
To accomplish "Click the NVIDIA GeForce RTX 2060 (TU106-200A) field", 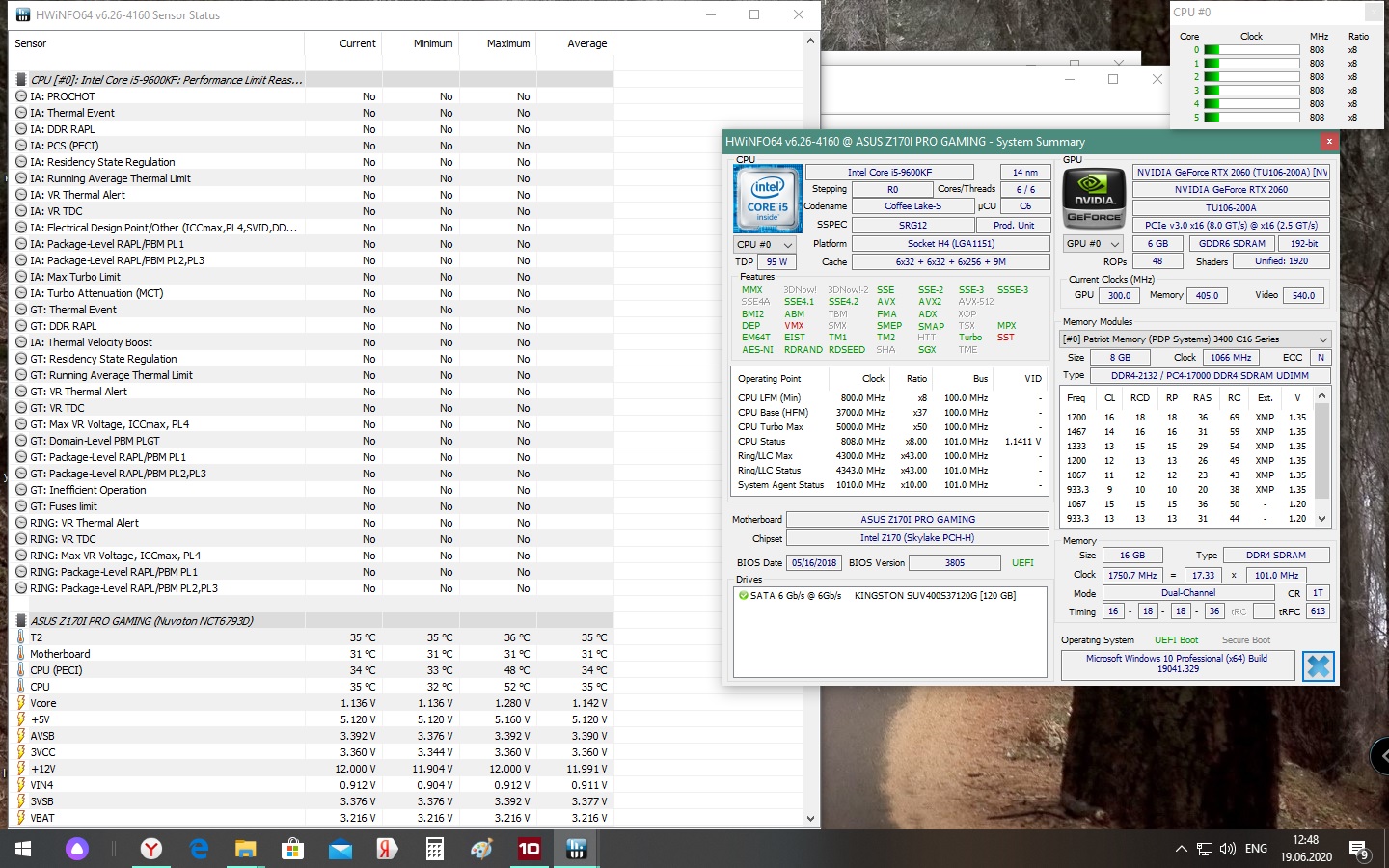I will (1232, 173).
